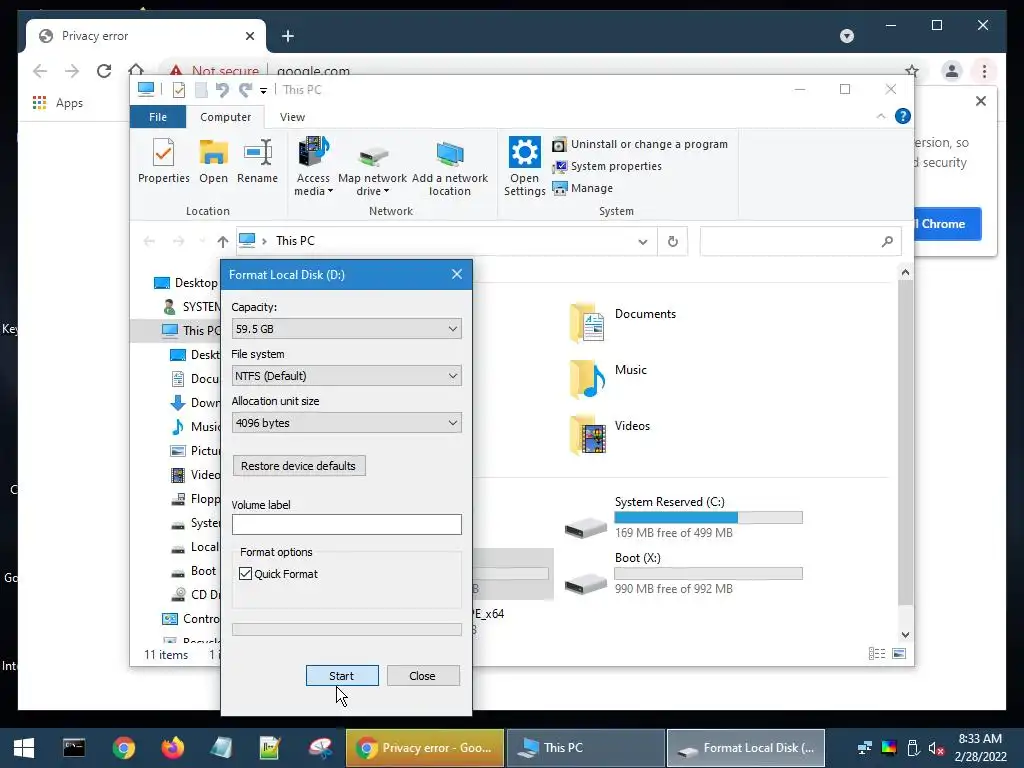Click the Explorer help question mark icon
This screenshot has height=768, width=1024.
pos(903,116)
